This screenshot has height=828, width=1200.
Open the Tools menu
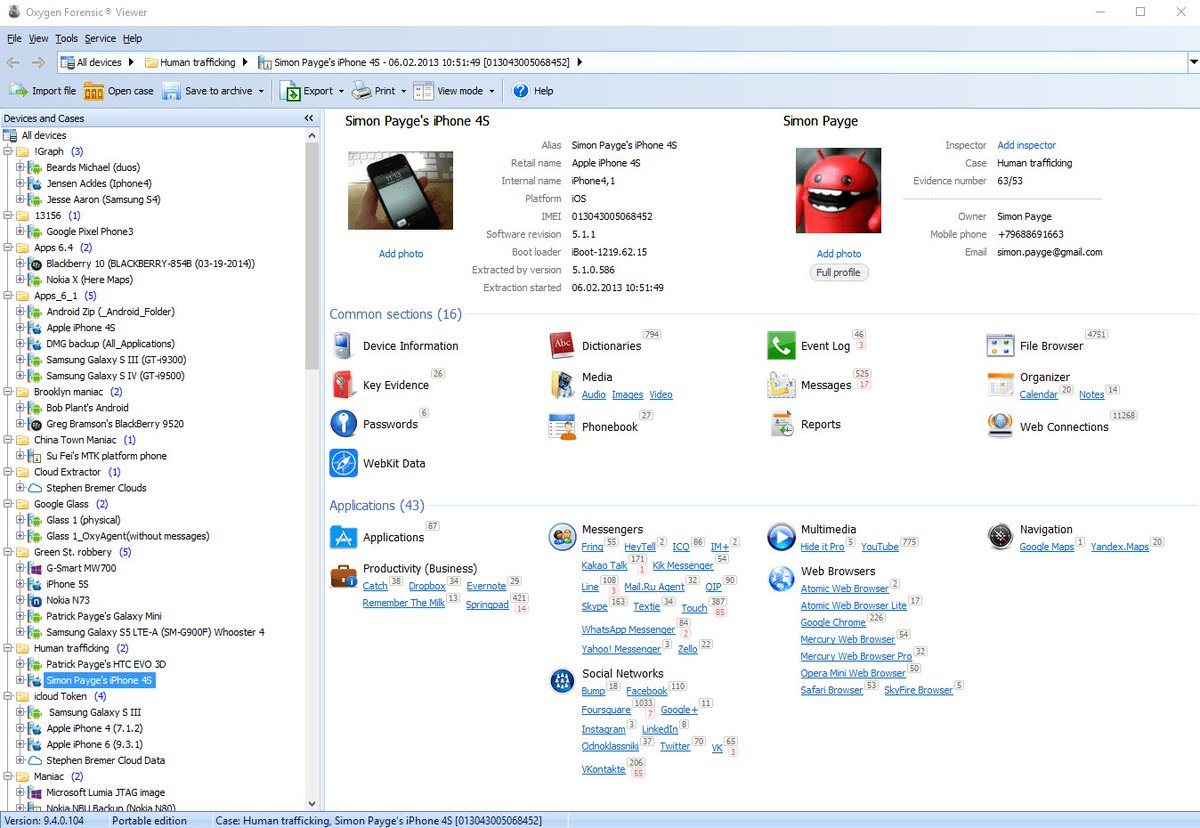pos(66,38)
